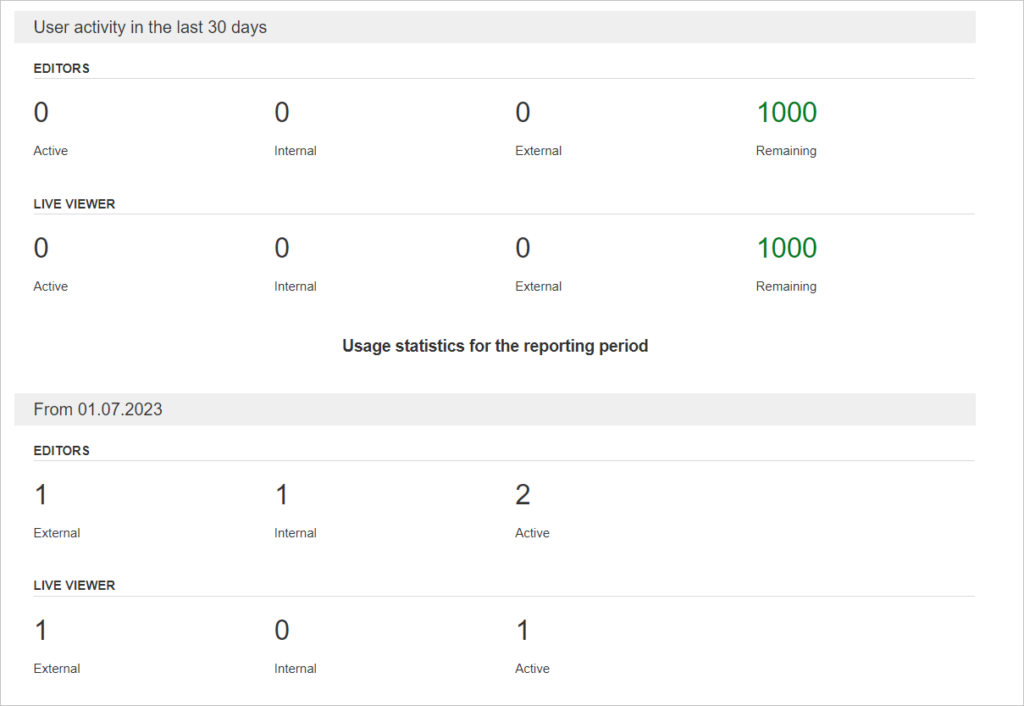Click the Remaining label under Live Viewer 1000

coord(786,287)
